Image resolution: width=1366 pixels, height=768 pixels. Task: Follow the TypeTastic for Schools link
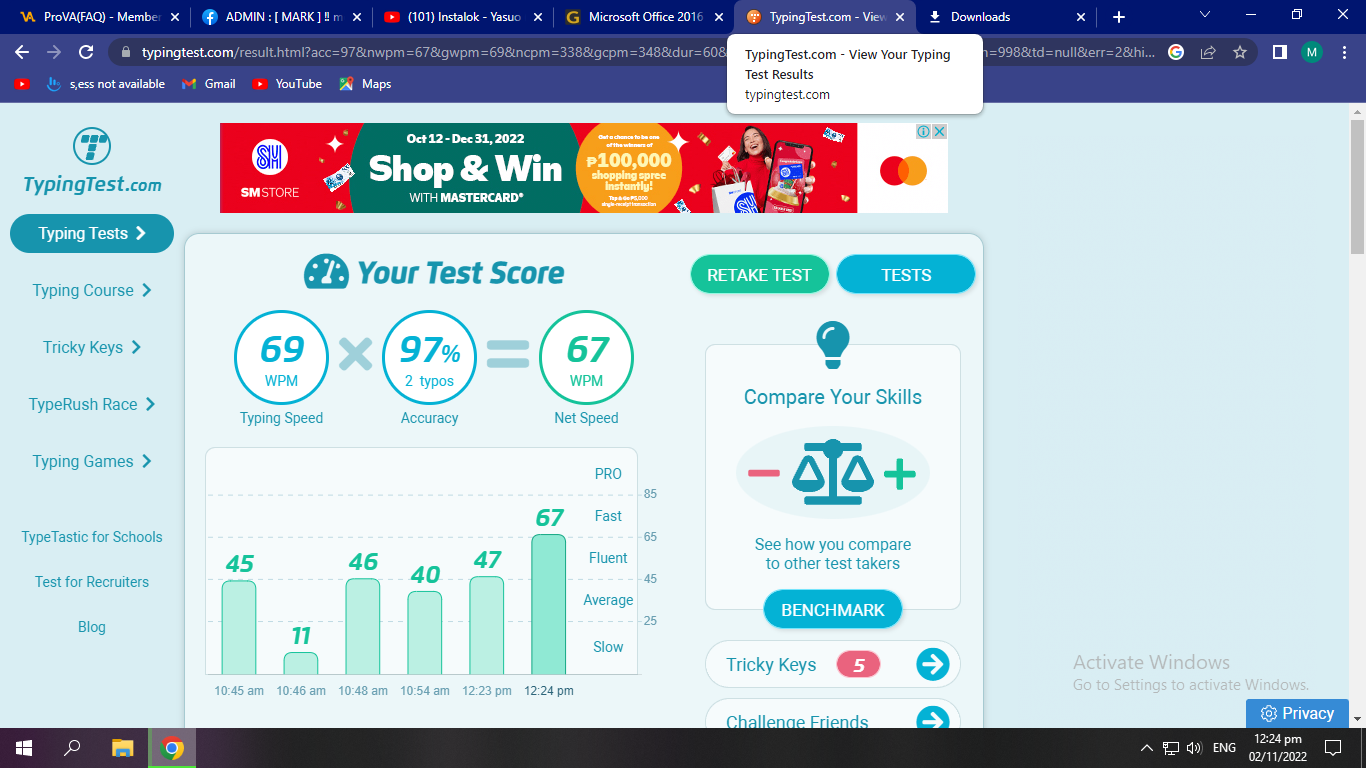(92, 537)
